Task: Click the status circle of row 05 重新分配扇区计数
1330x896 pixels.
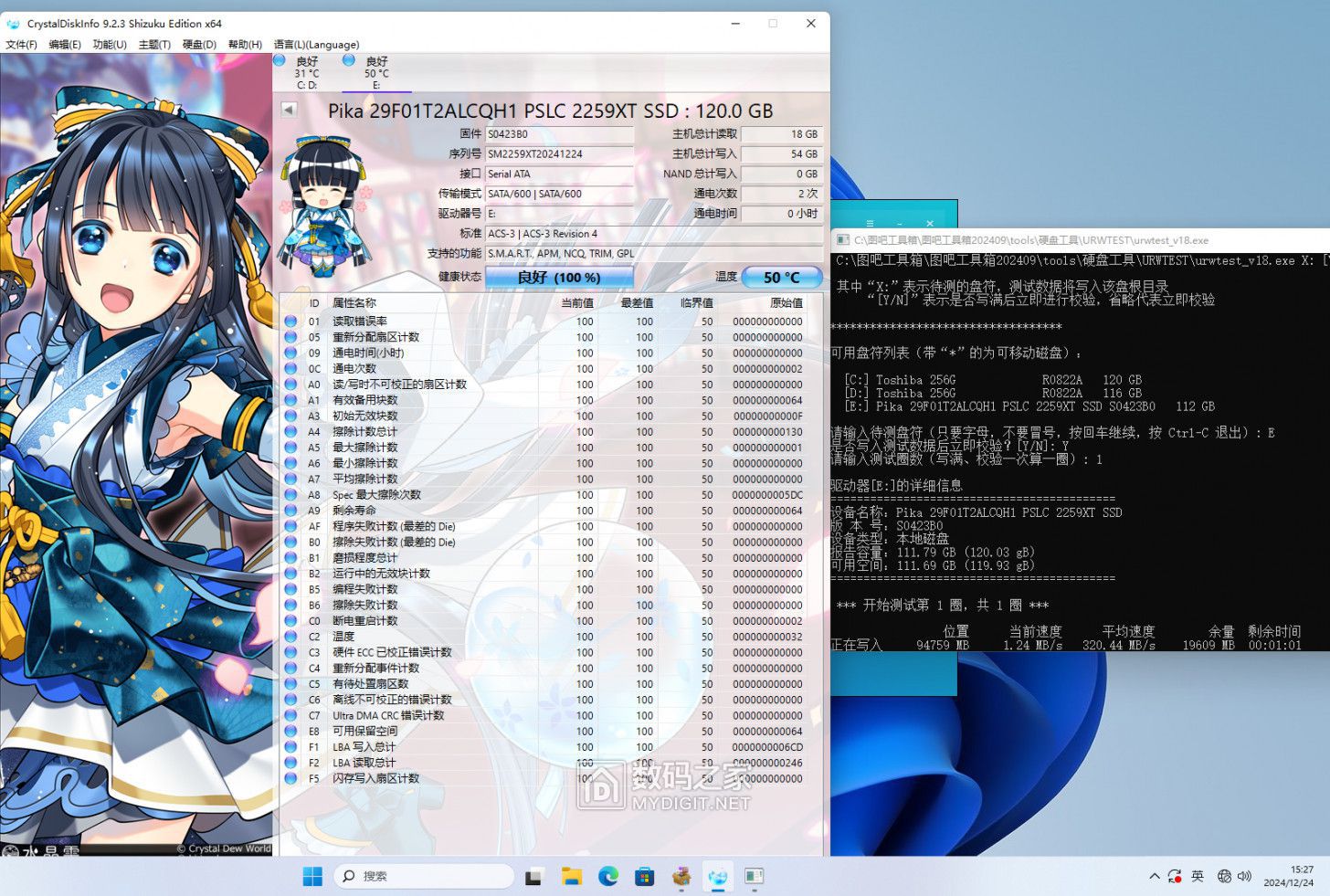Action: (290, 337)
